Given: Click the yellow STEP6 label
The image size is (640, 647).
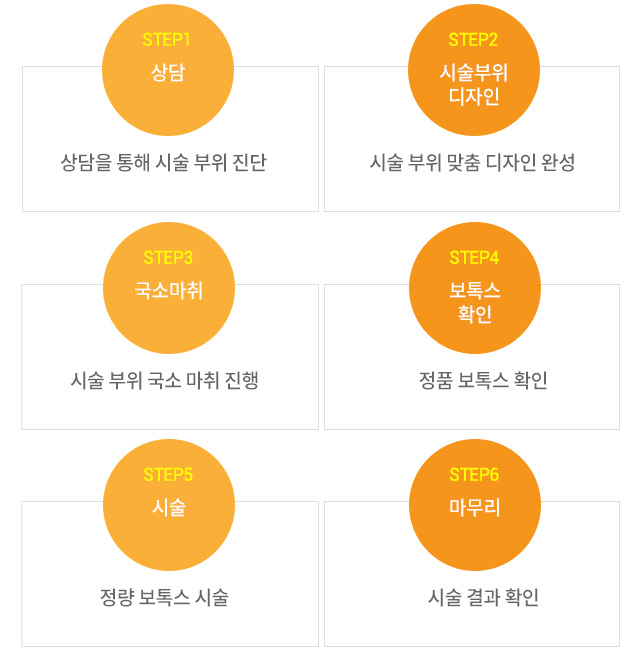Looking at the screenshot, I should (474, 475).
